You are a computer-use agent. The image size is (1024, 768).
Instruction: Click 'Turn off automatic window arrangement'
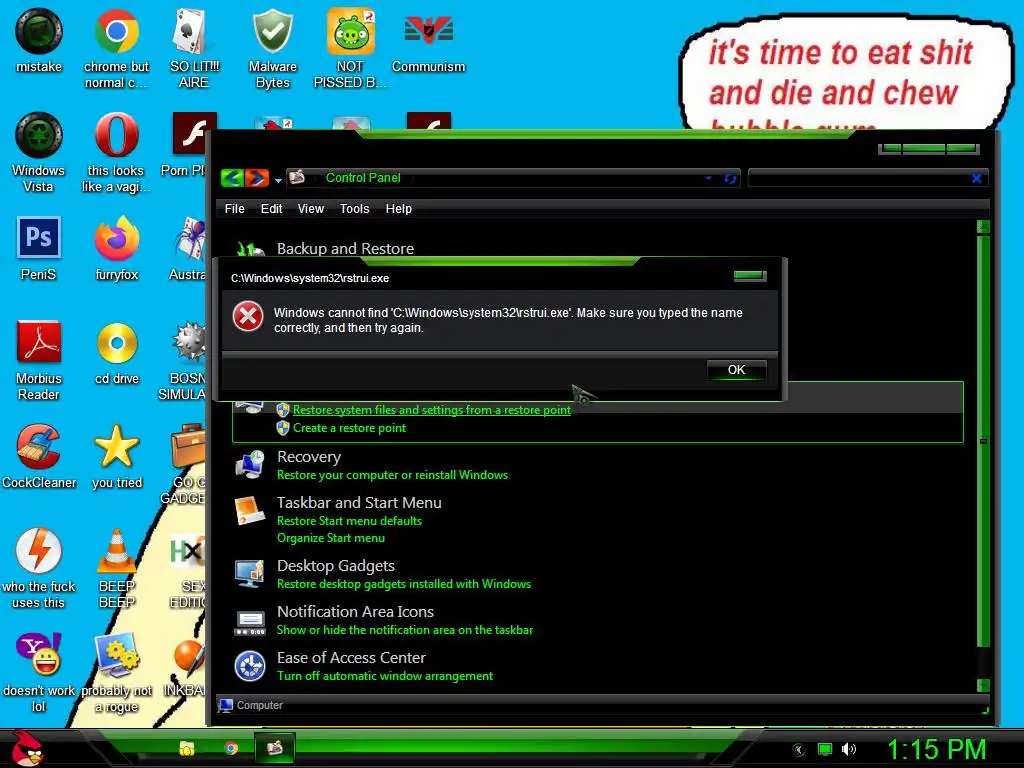pyautogui.click(x=385, y=676)
